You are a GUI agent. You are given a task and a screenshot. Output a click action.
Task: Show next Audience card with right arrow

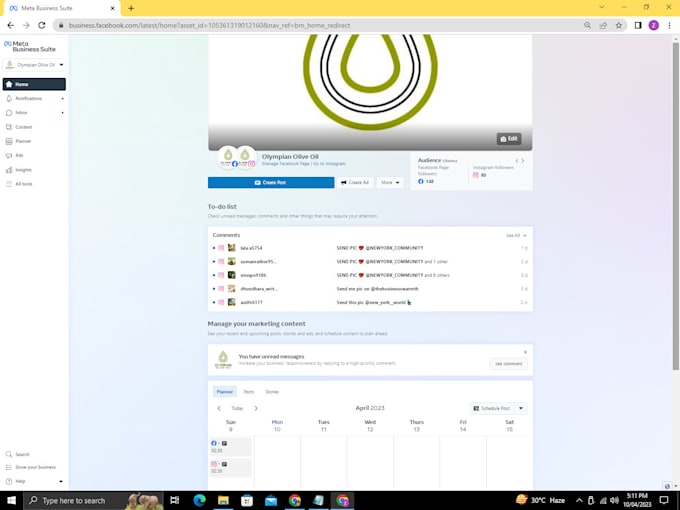click(x=523, y=161)
